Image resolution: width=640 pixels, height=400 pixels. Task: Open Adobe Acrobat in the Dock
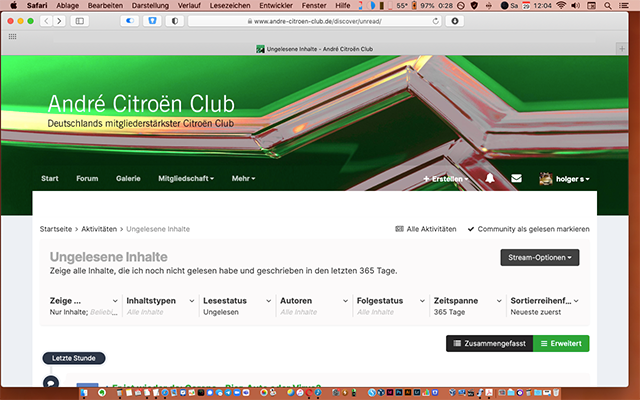click(x=489, y=393)
